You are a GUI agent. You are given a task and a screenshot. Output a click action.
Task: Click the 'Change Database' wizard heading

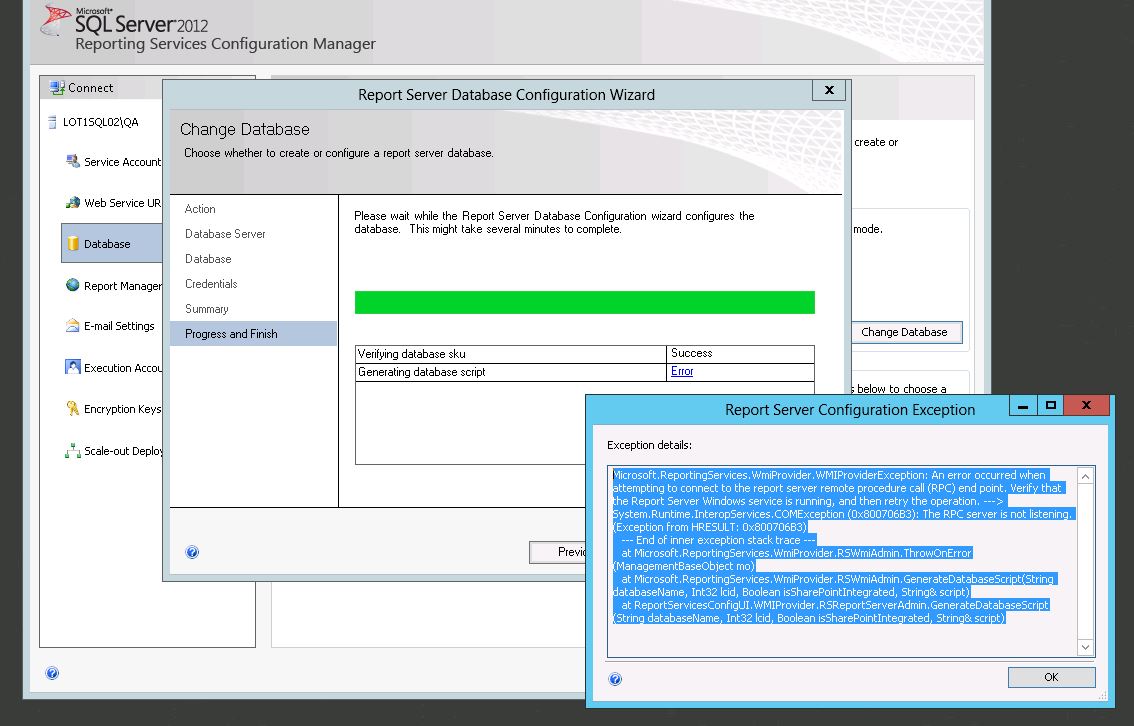pos(244,129)
